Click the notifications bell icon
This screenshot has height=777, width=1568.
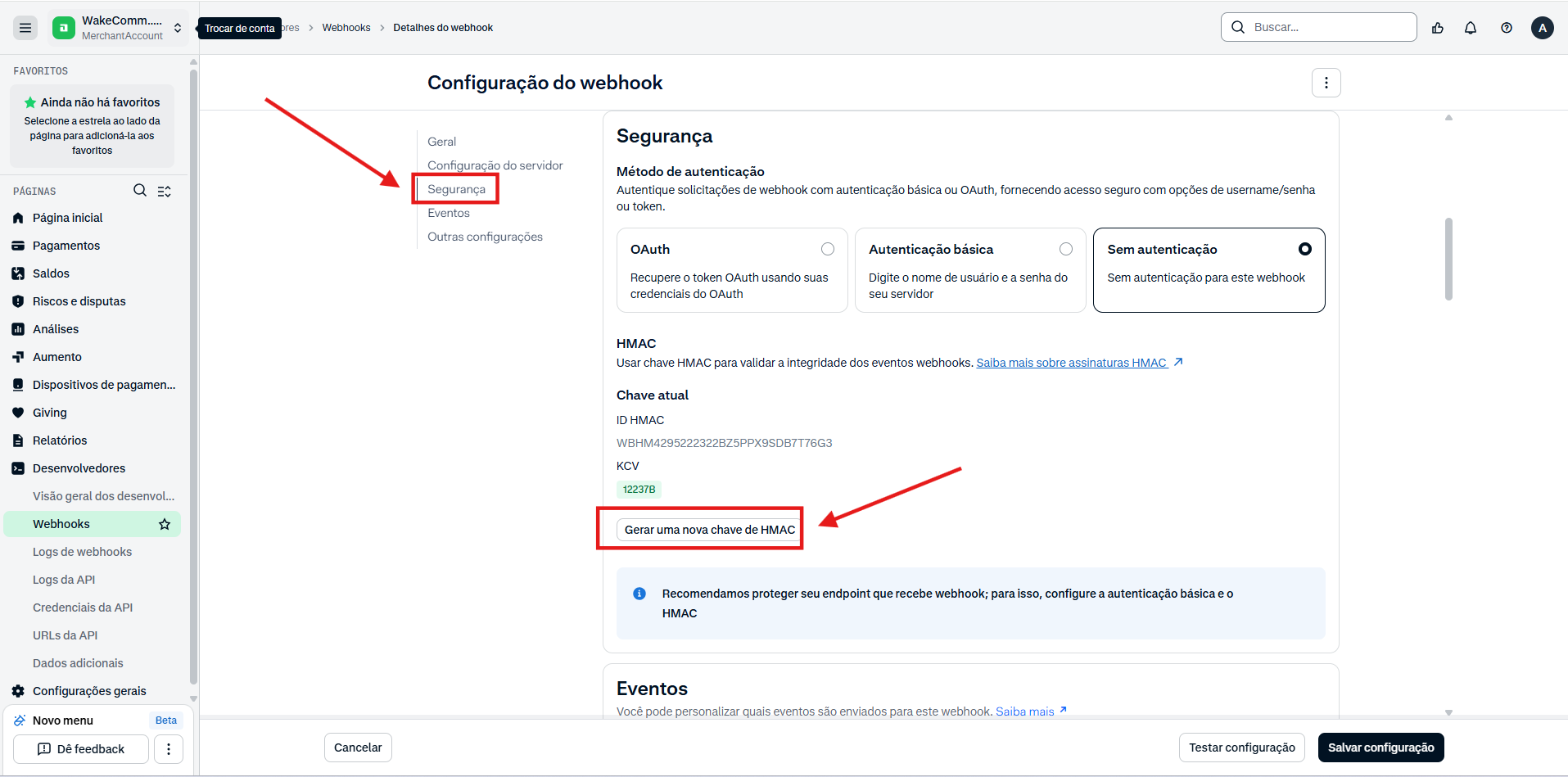pyautogui.click(x=1471, y=28)
